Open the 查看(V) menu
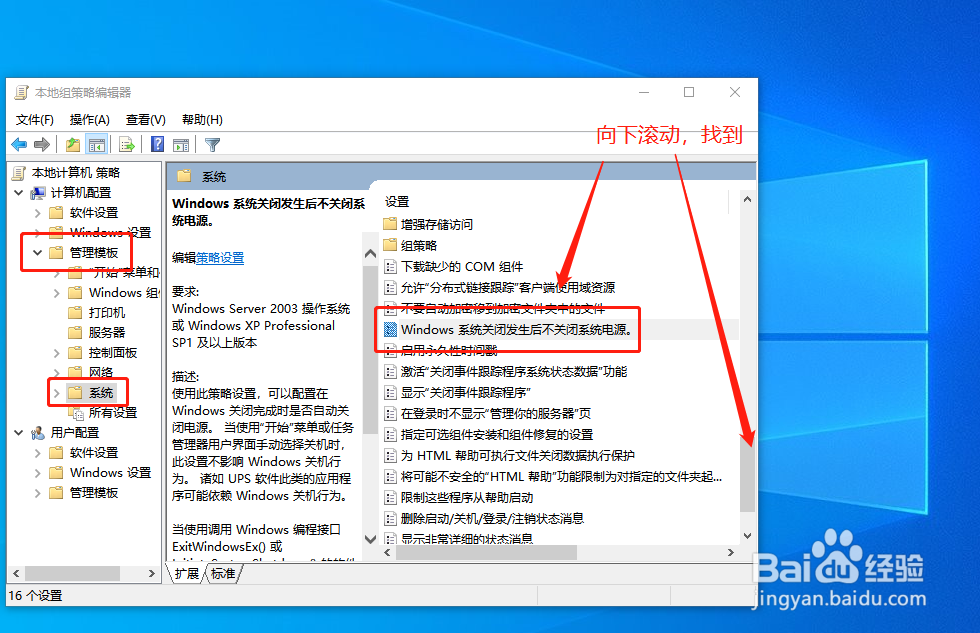Viewport: 980px width, 633px height. pyautogui.click(x=143, y=118)
